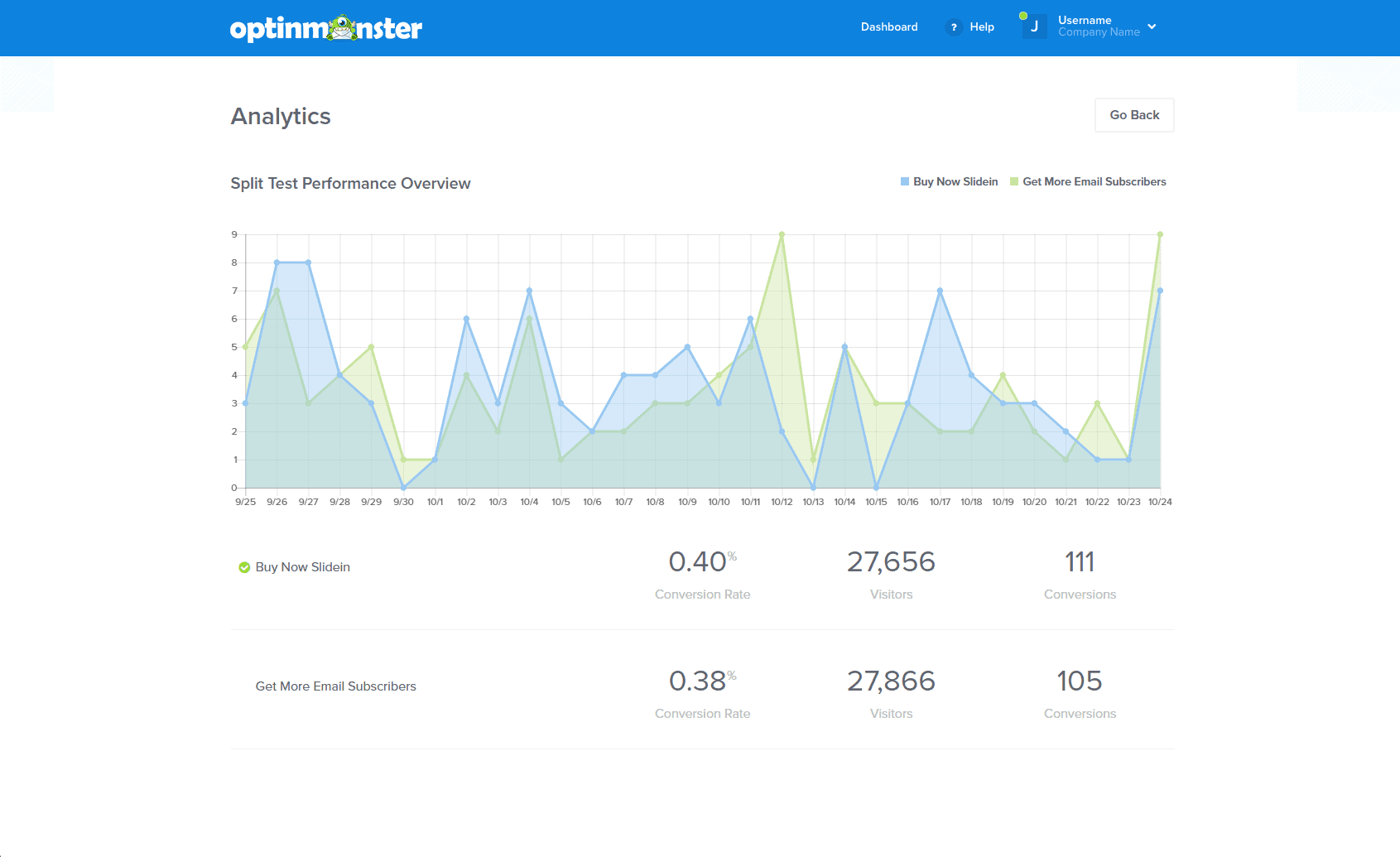The width and height of the screenshot is (1400, 857).
Task: Open the Username Company Name menu
Action: pyautogui.click(x=1099, y=26)
